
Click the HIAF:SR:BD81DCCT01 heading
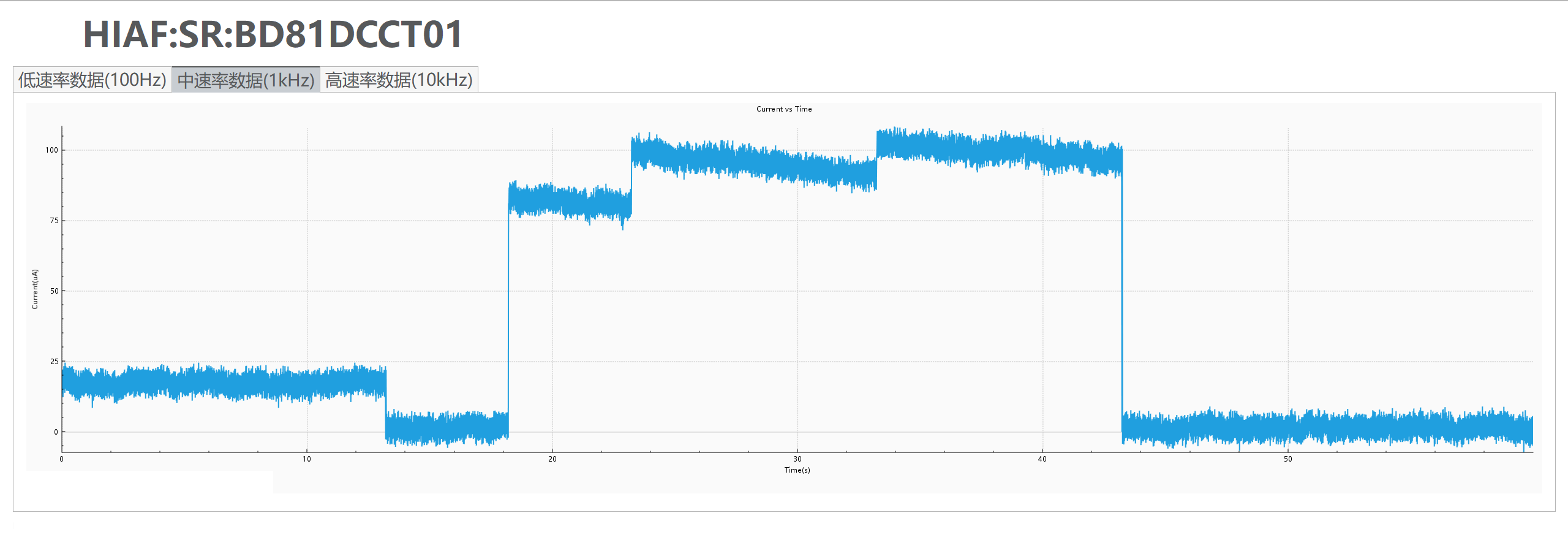pos(273,34)
